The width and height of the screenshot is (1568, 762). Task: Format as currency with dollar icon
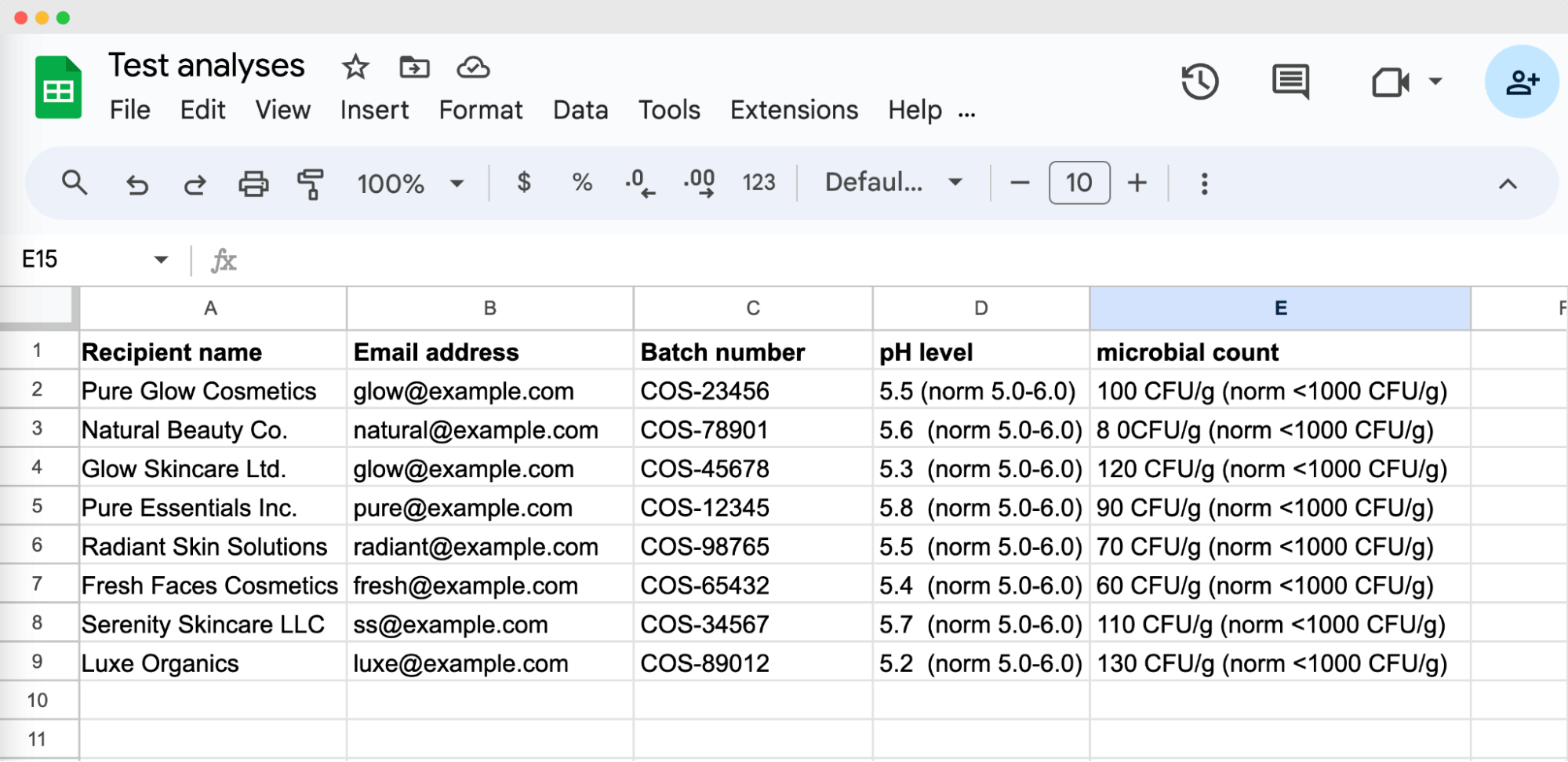pyautogui.click(x=524, y=183)
